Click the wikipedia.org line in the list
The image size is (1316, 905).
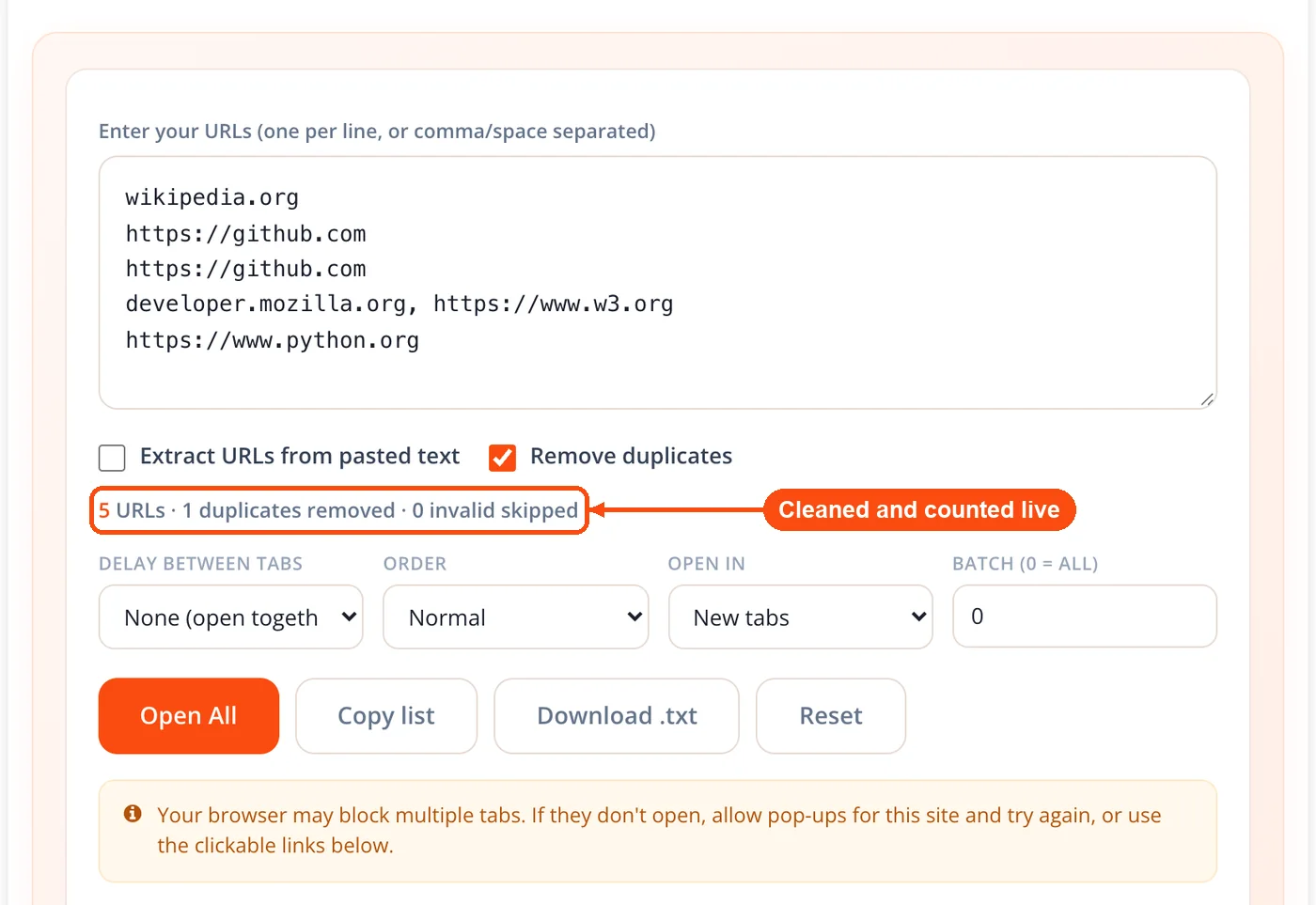click(x=212, y=197)
